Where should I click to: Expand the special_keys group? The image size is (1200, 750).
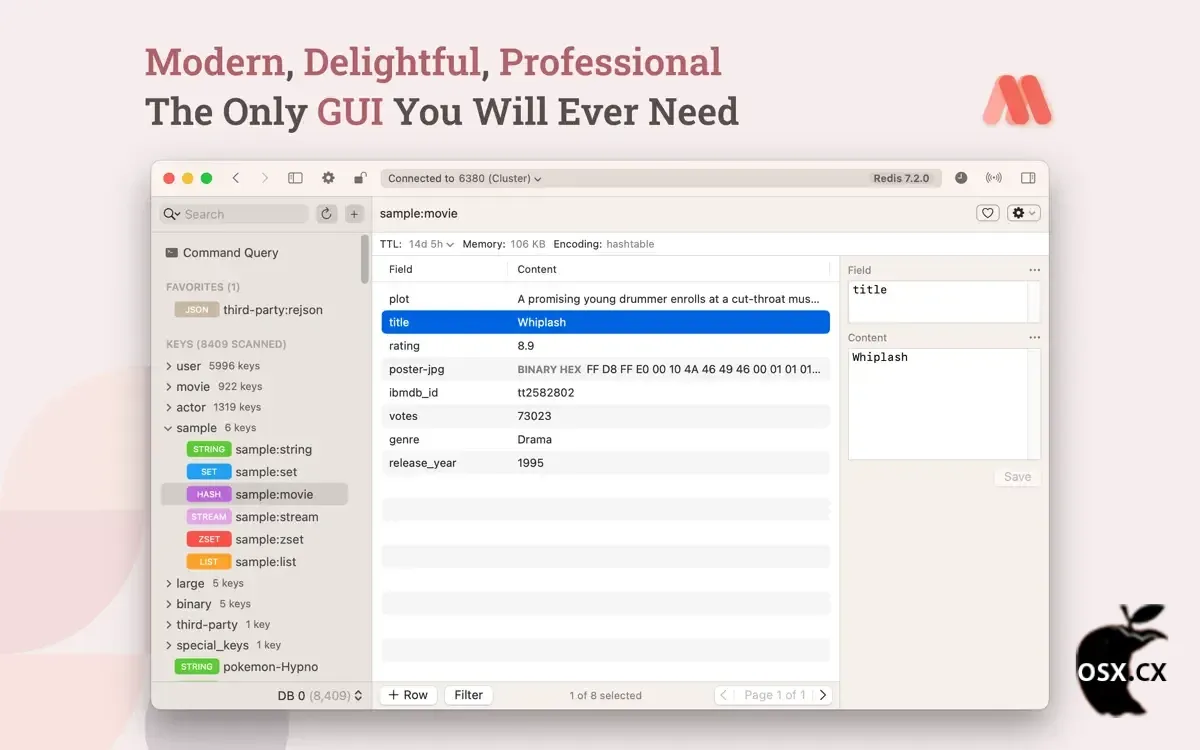point(168,645)
